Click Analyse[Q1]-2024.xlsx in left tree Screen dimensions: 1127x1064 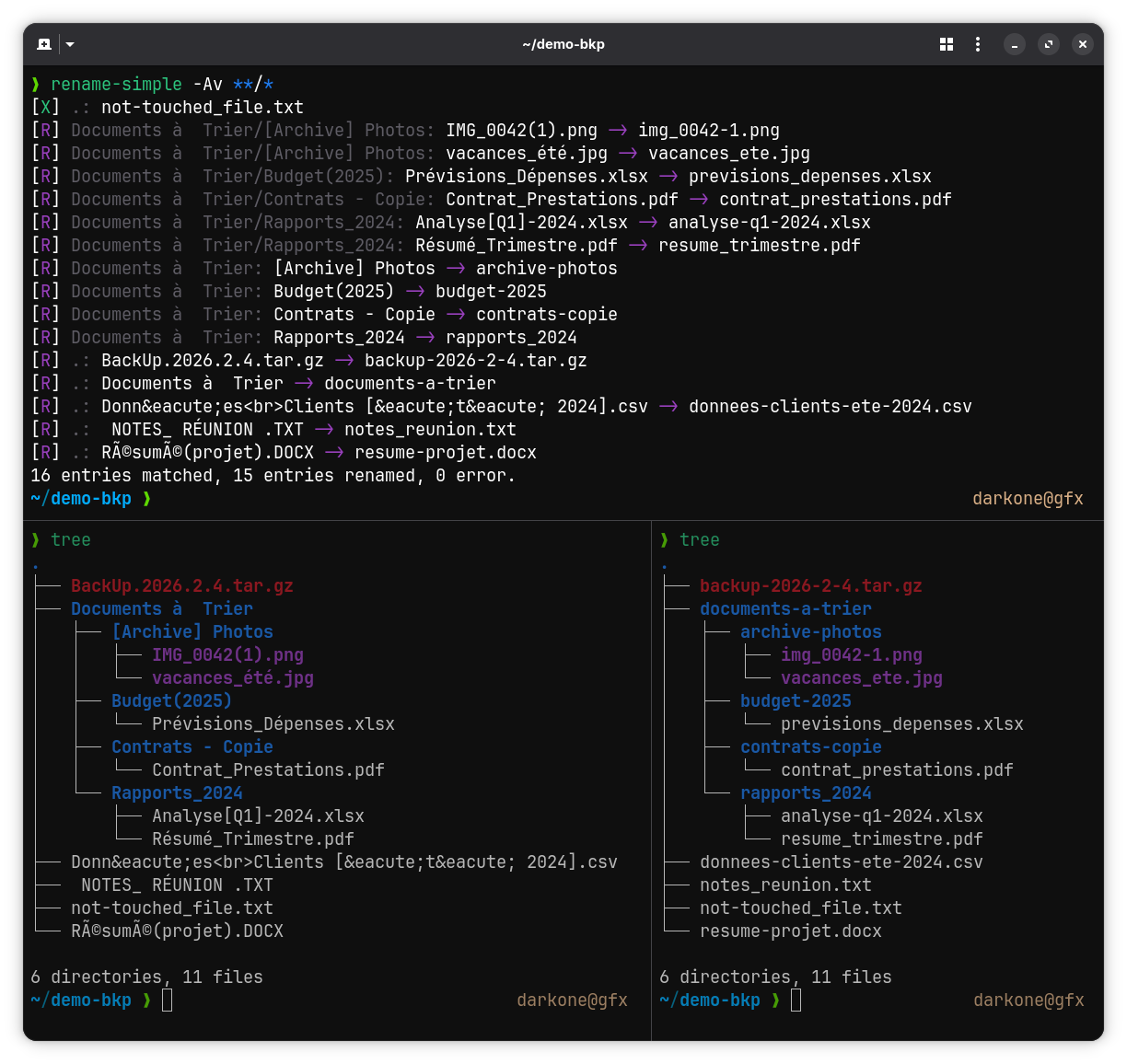(x=259, y=816)
